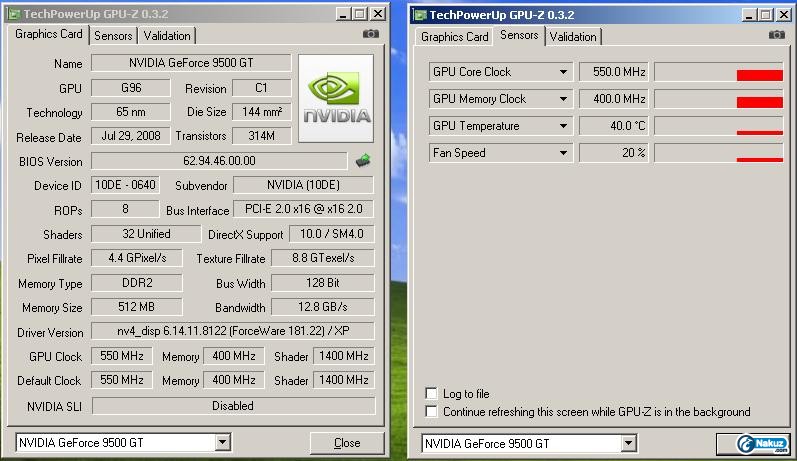Minimize the left GPU-Z window
797x461 pixels.
[x=344, y=14]
